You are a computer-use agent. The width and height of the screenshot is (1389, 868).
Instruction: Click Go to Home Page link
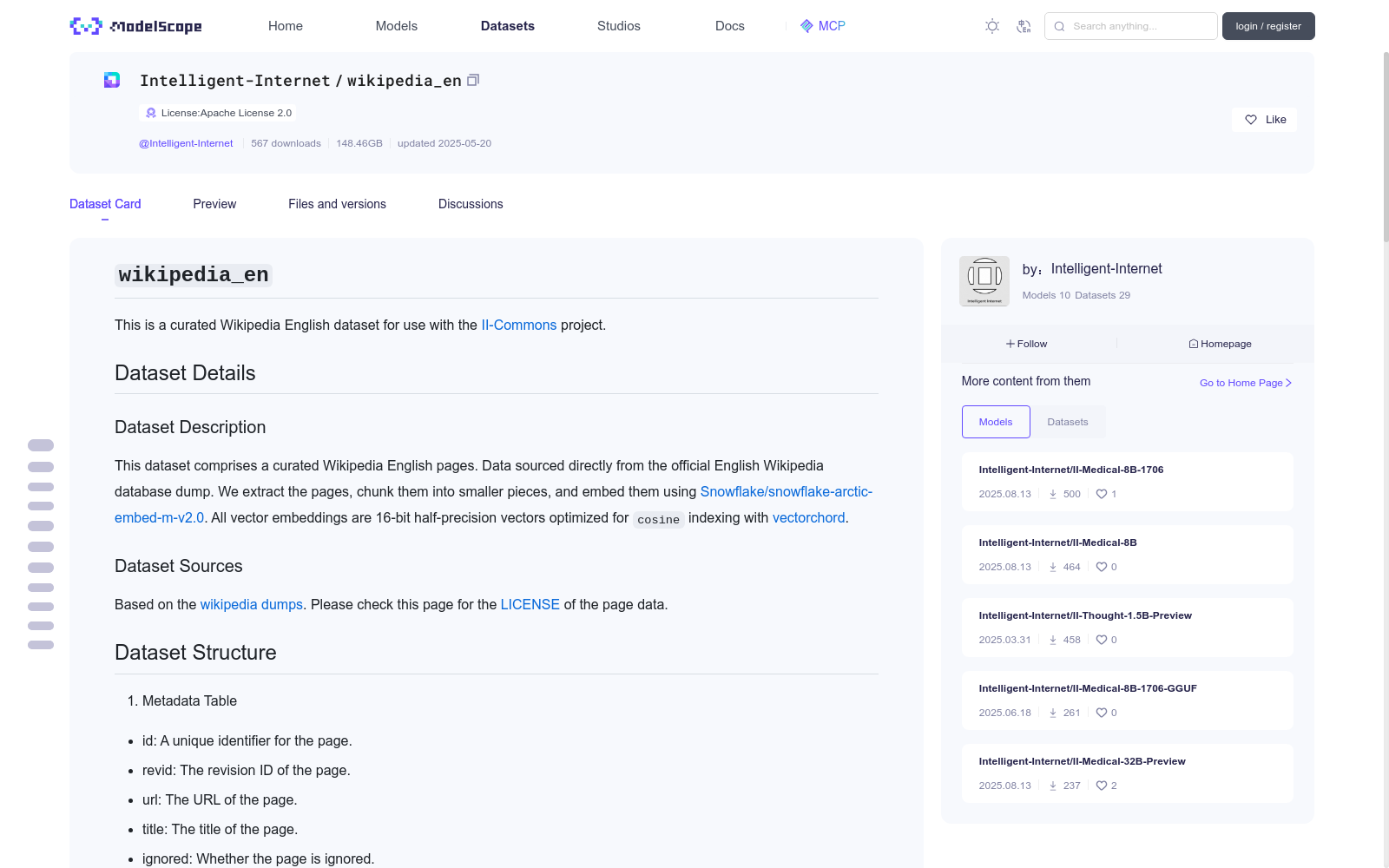click(x=1246, y=383)
